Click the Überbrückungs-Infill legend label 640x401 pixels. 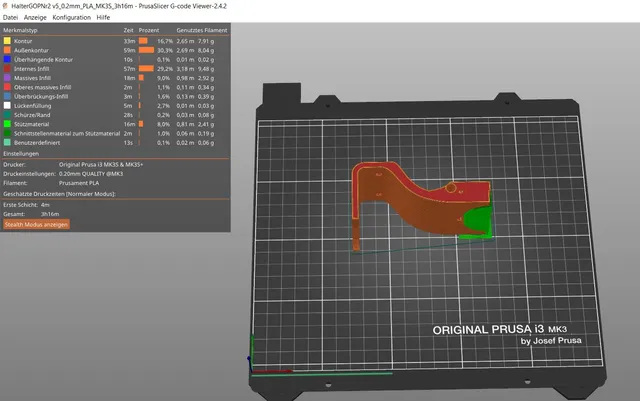coord(41,97)
